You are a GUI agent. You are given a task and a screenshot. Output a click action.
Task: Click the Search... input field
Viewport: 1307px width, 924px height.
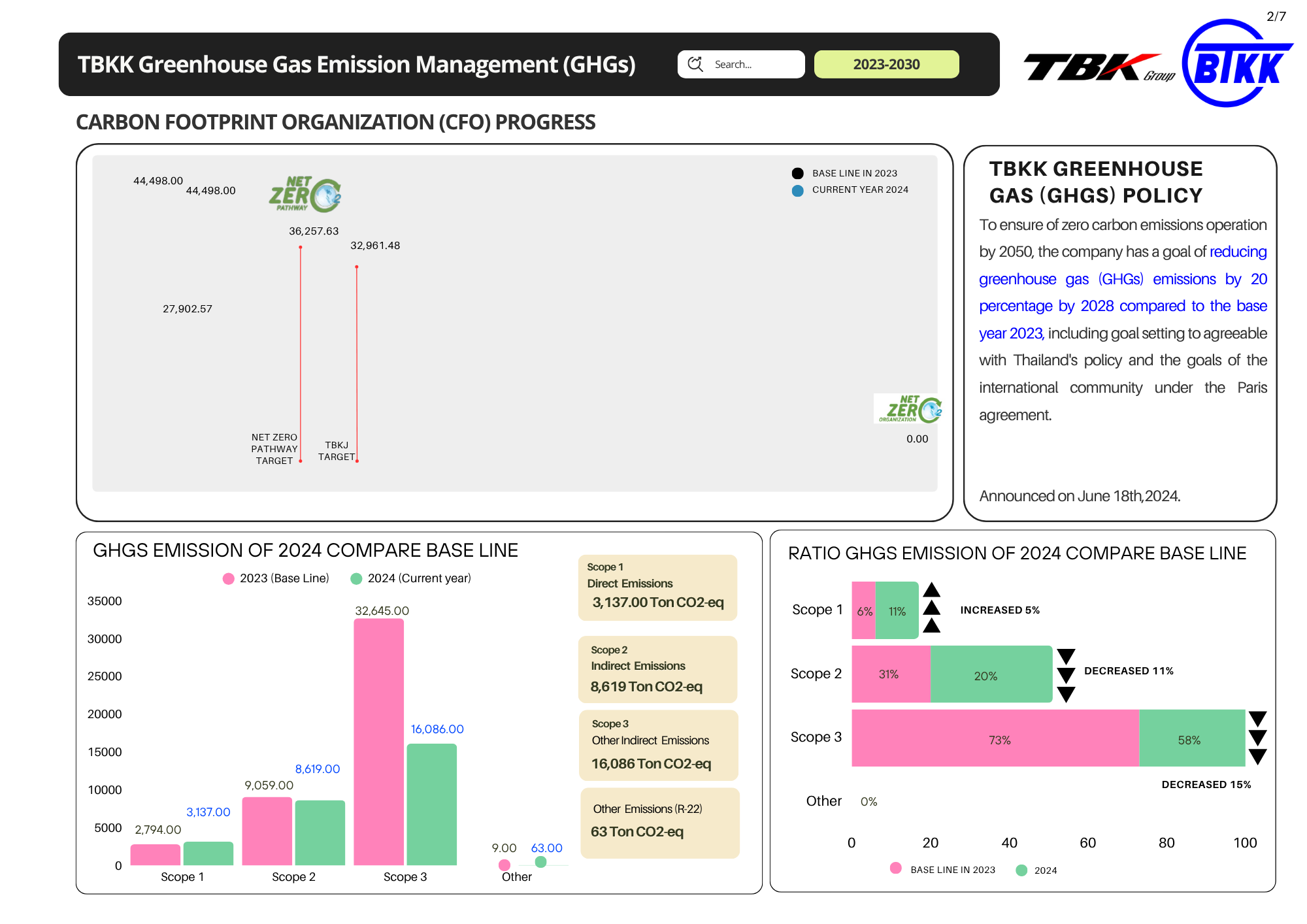(x=741, y=64)
